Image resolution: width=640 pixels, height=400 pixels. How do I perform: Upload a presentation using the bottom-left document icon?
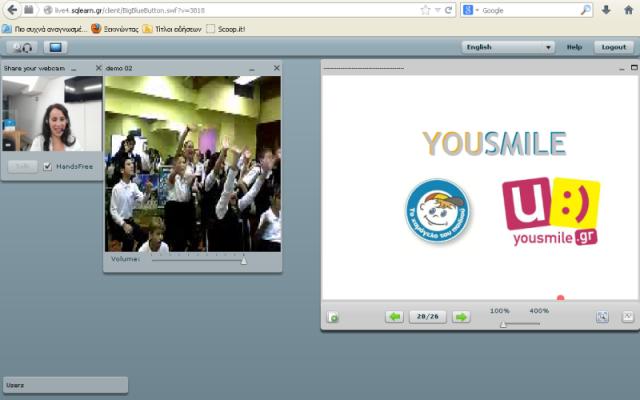333,317
